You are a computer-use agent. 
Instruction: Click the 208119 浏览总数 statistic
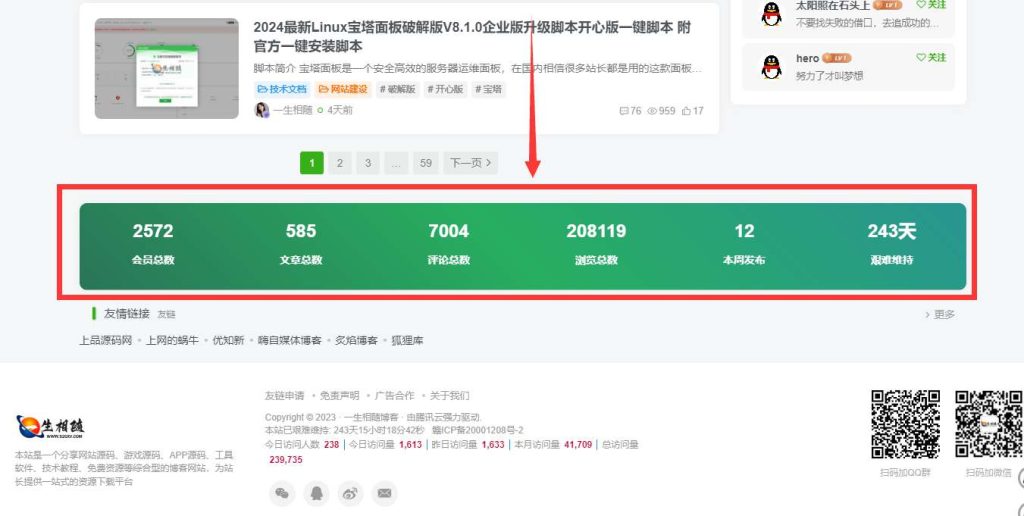coord(596,244)
